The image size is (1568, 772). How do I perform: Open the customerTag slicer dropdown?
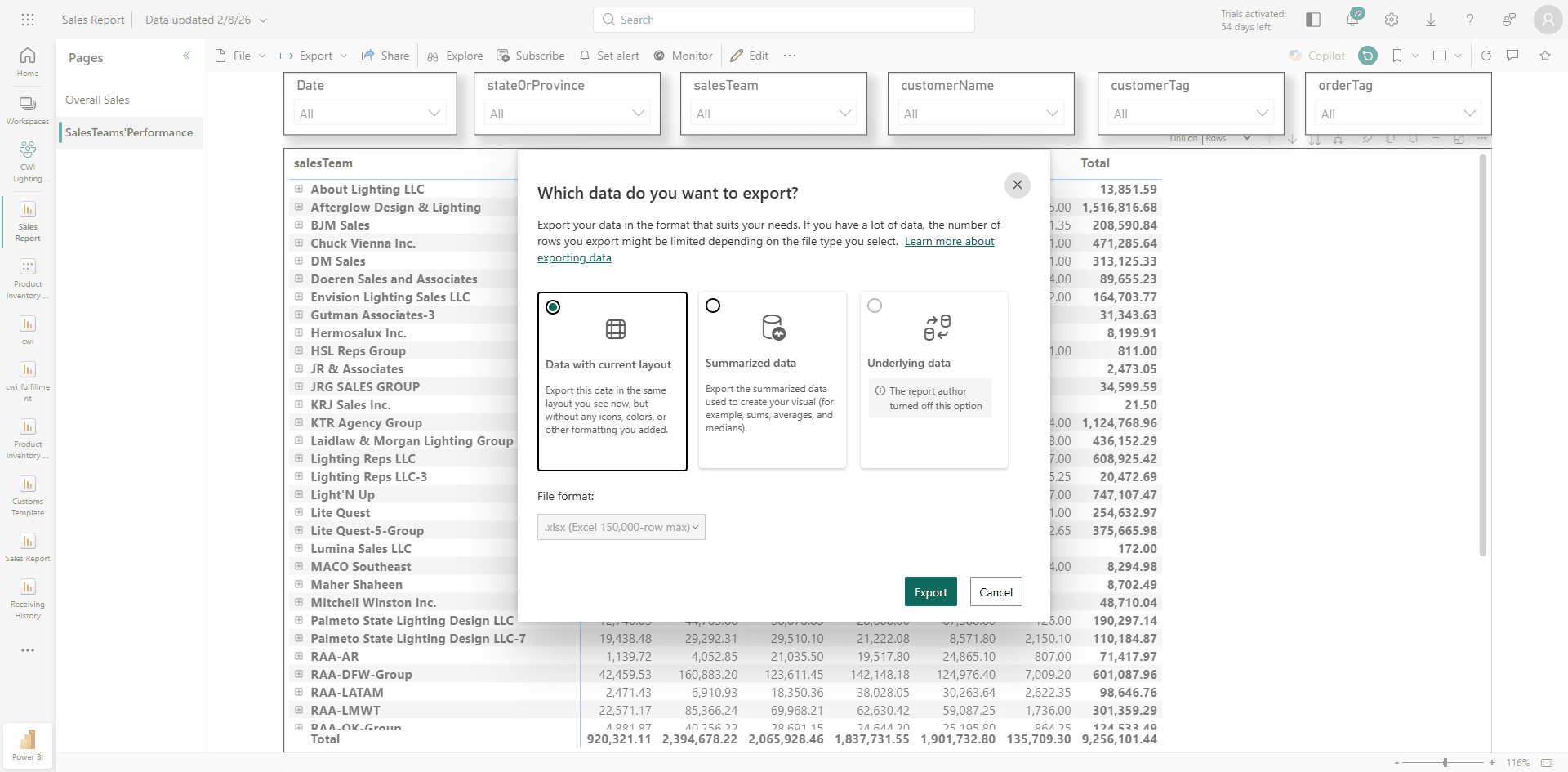tap(1191, 114)
